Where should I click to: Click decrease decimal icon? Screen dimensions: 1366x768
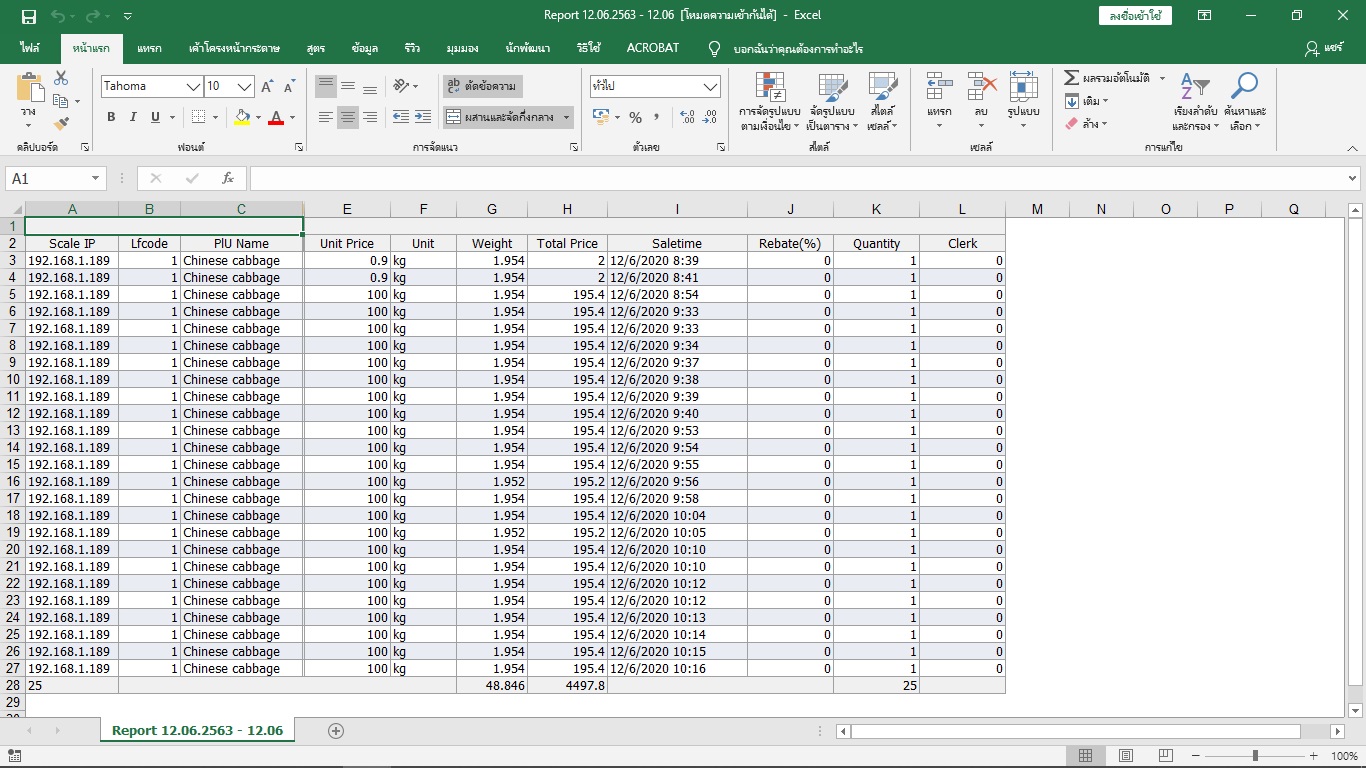[711, 117]
